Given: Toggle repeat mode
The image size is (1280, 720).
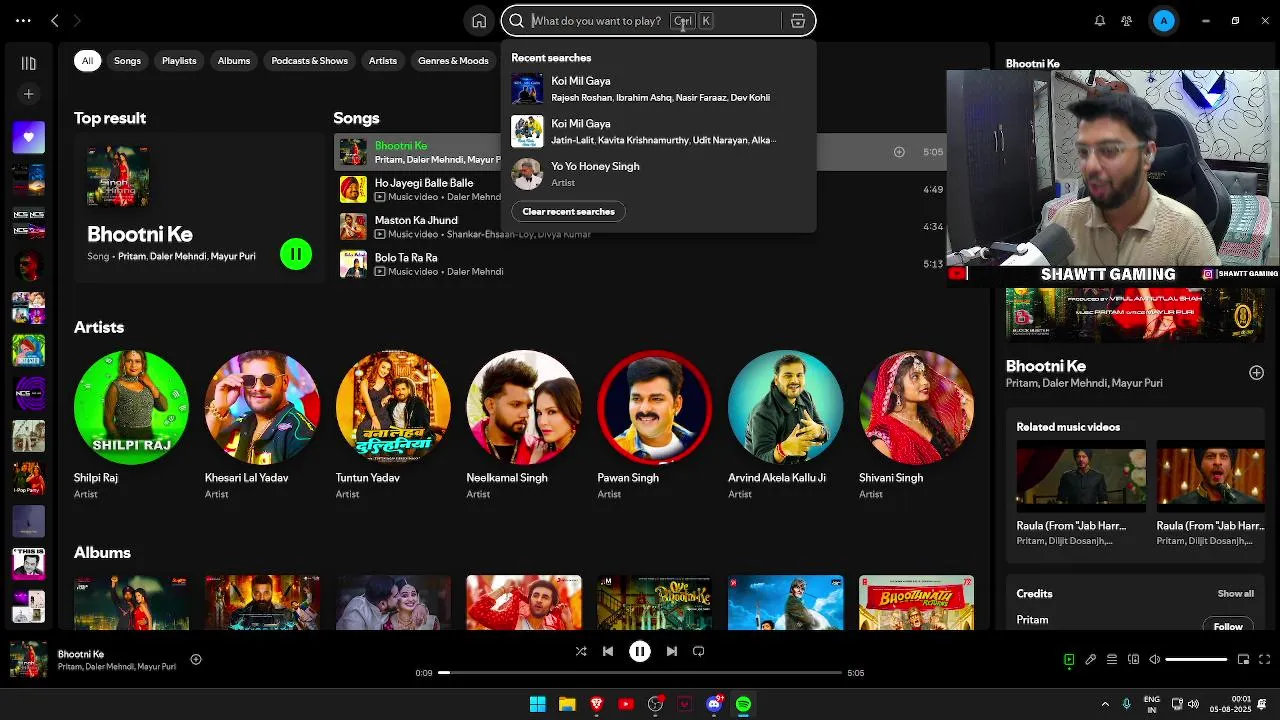Looking at the screenshot, I should point(699,651).
